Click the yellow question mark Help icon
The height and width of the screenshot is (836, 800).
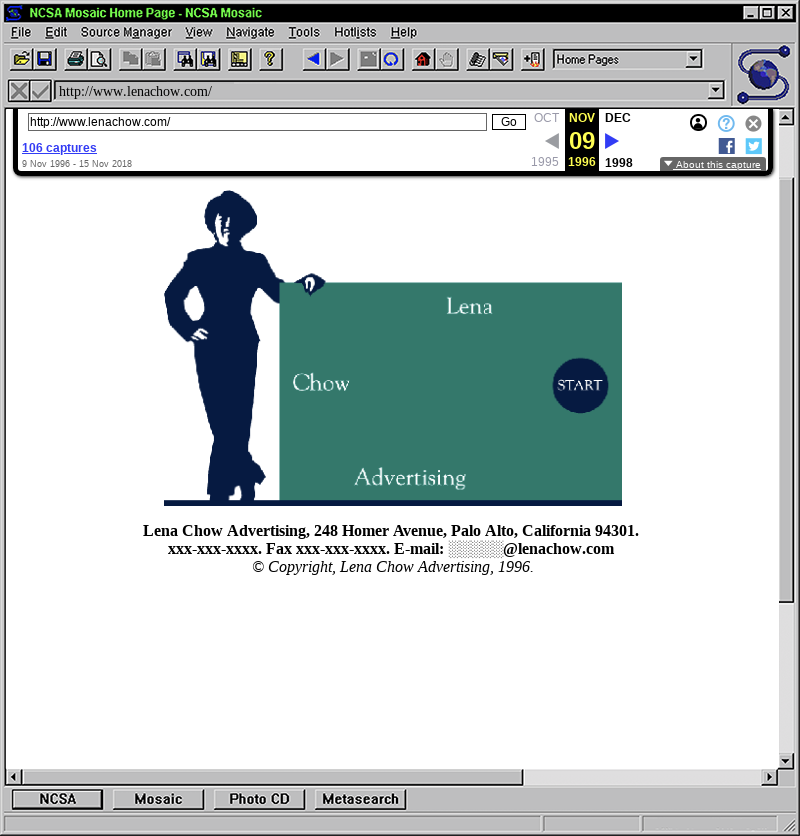point(269,59)
